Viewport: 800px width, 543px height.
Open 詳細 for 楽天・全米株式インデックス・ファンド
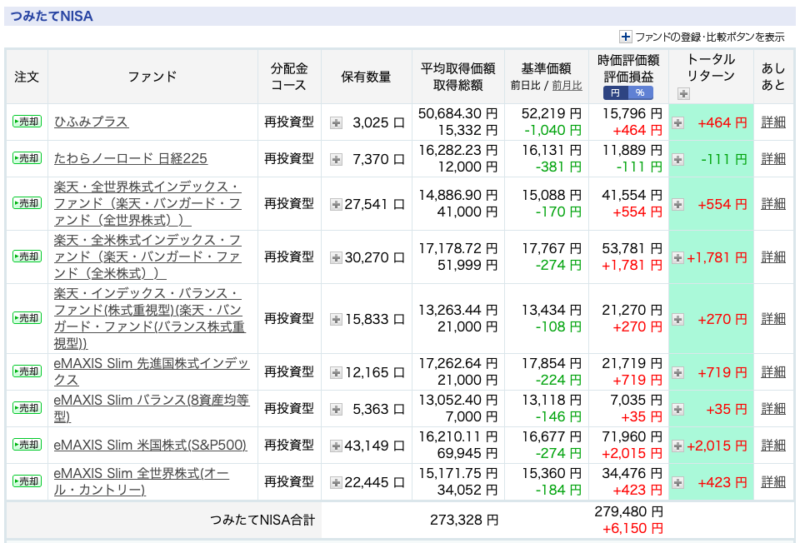click(x=773, y=257)
